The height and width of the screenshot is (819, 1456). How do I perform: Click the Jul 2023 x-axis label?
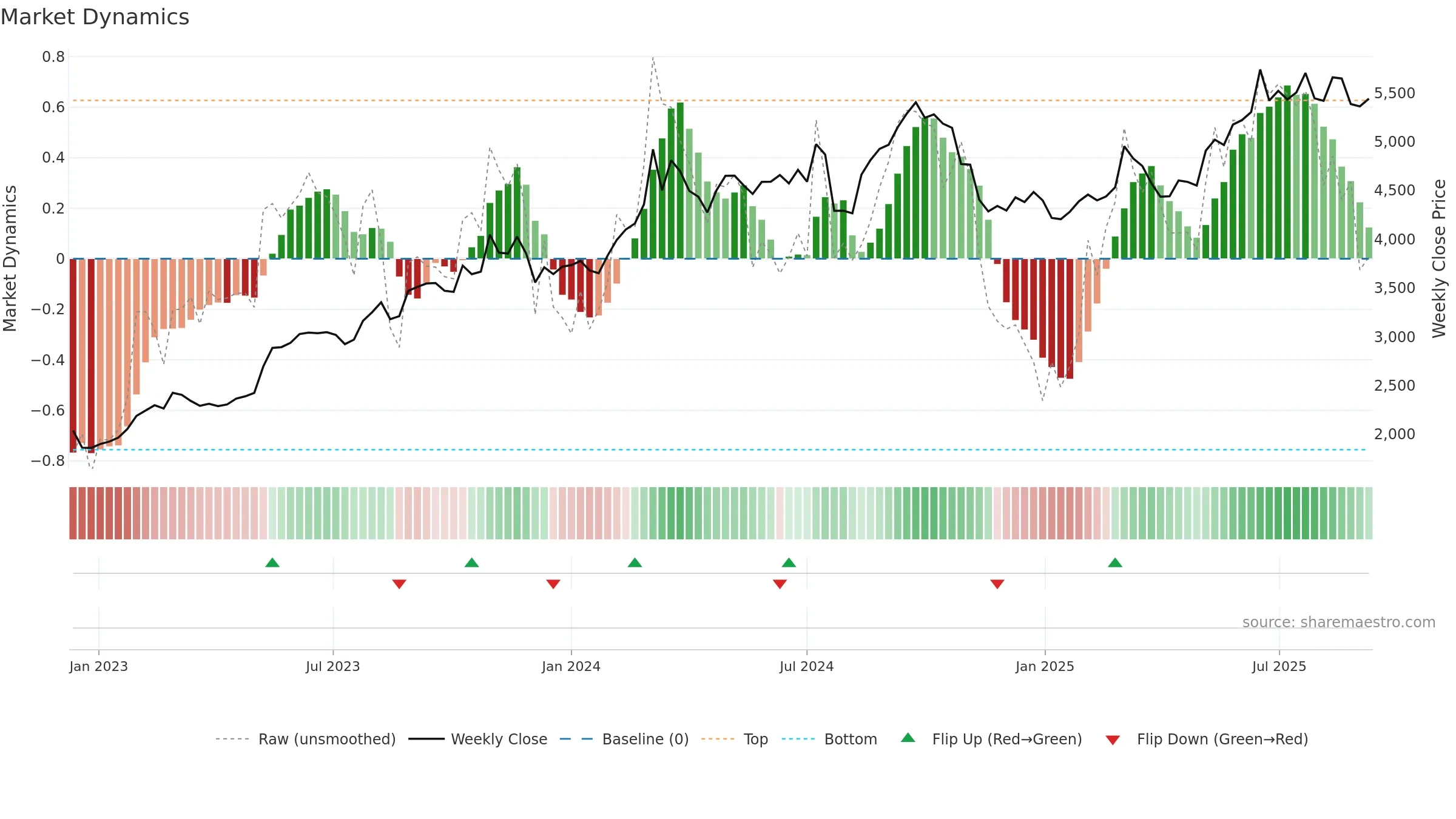pos(333,666)
